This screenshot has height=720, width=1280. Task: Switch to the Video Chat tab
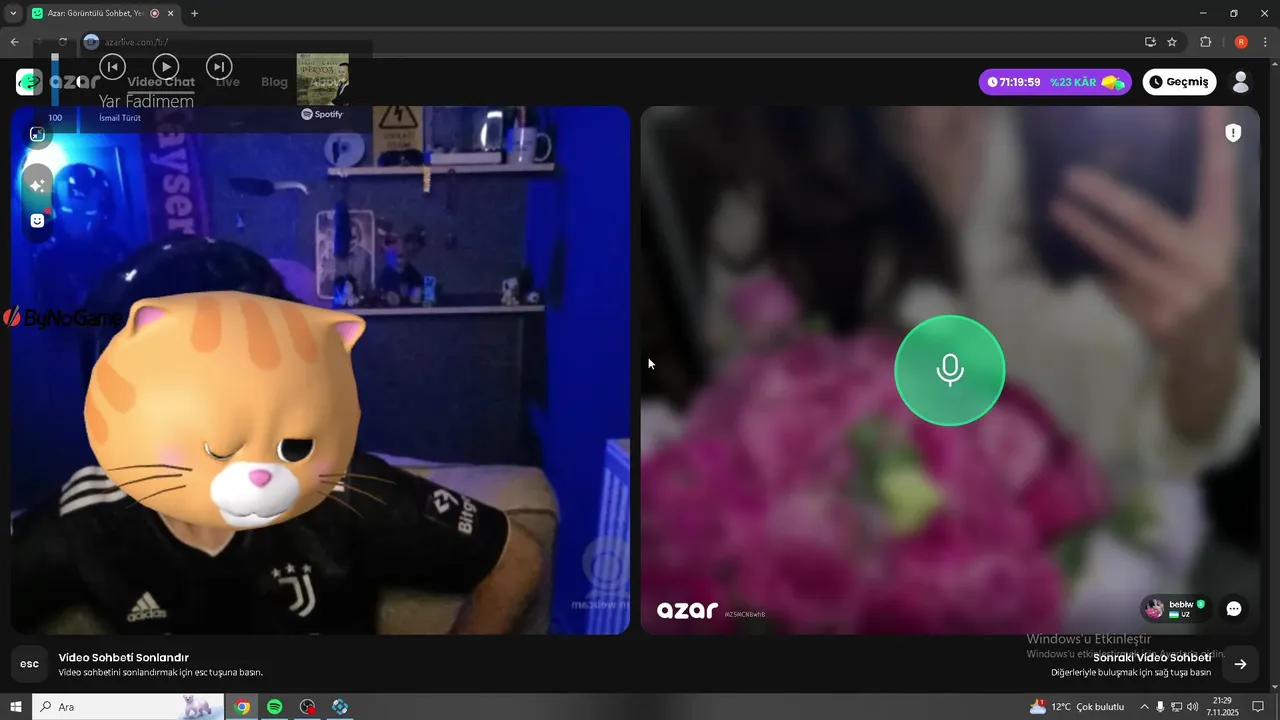(161, 82)
